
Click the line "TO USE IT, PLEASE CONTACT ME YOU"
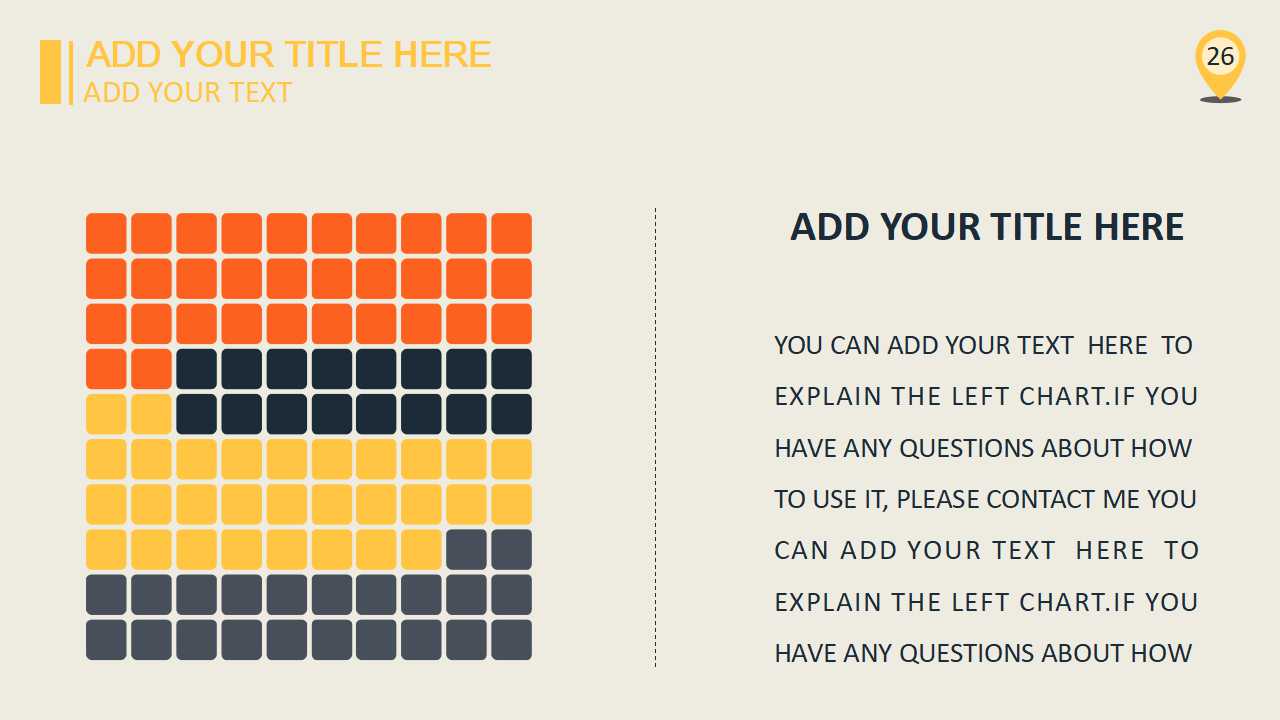click(x=985, y=499)
